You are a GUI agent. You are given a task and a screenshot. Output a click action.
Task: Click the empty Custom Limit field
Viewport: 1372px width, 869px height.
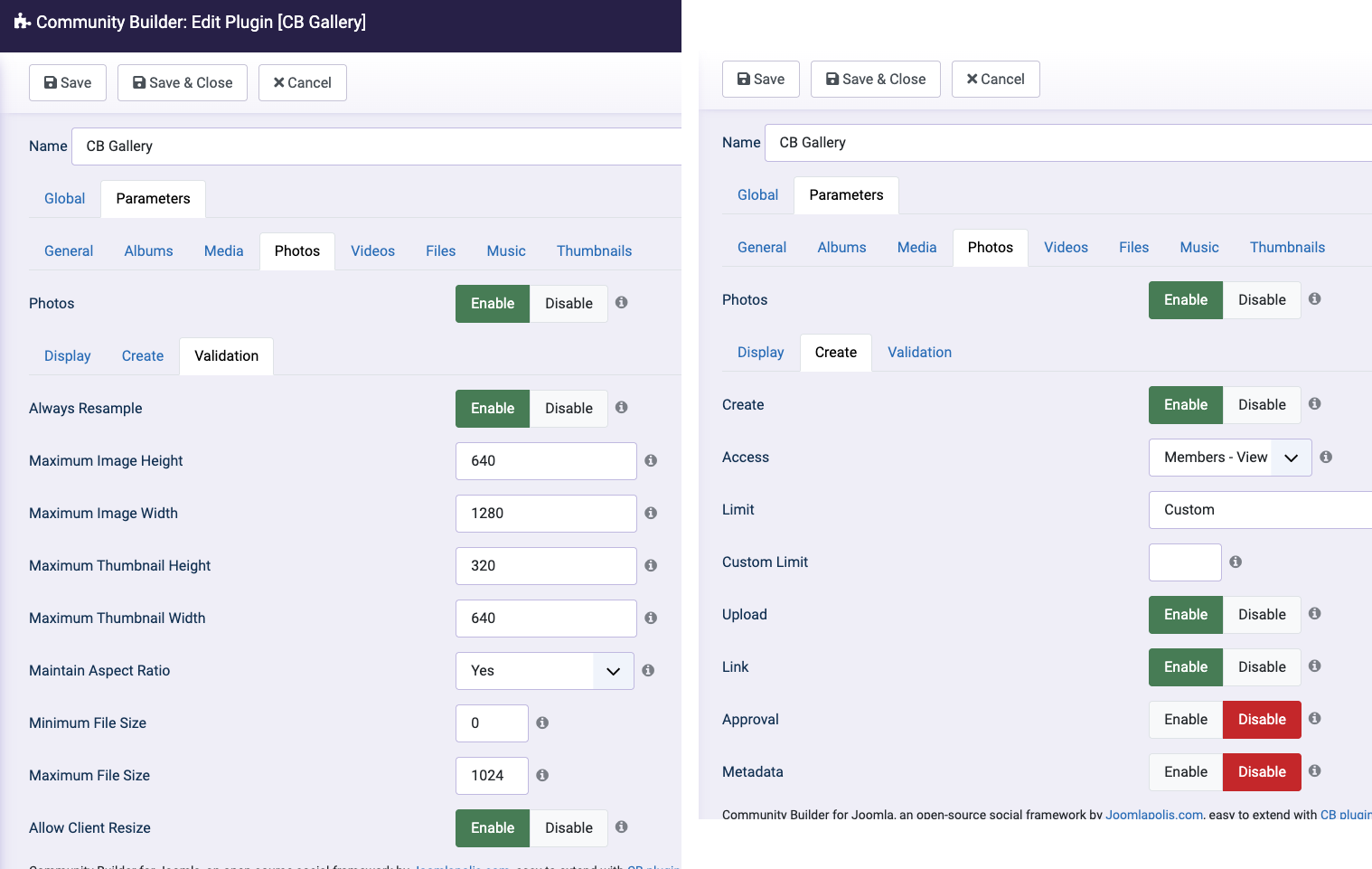point(1184,562)
